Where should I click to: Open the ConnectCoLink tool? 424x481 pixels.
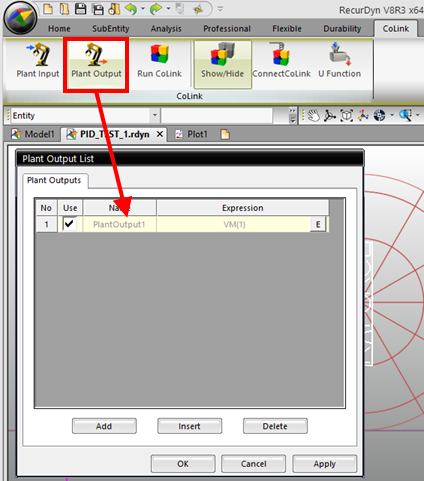coord(281,61)
